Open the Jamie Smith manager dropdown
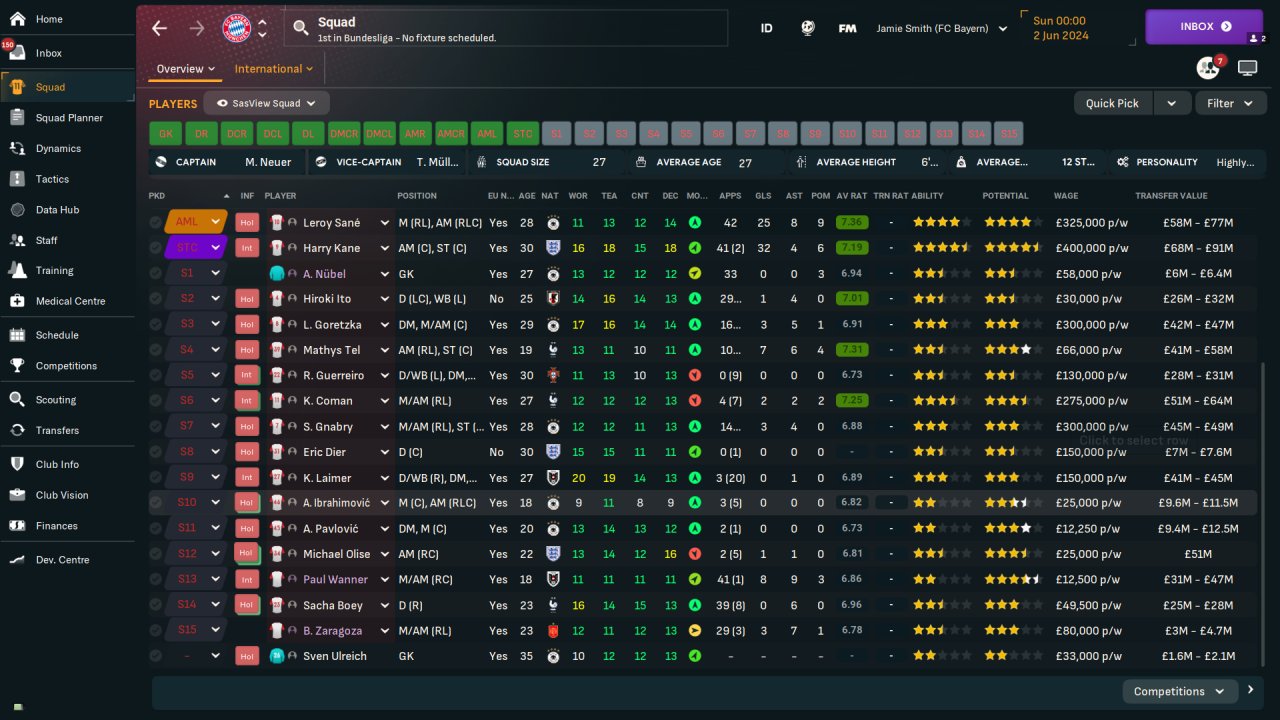1280x720 pixels. click(942, 28)
